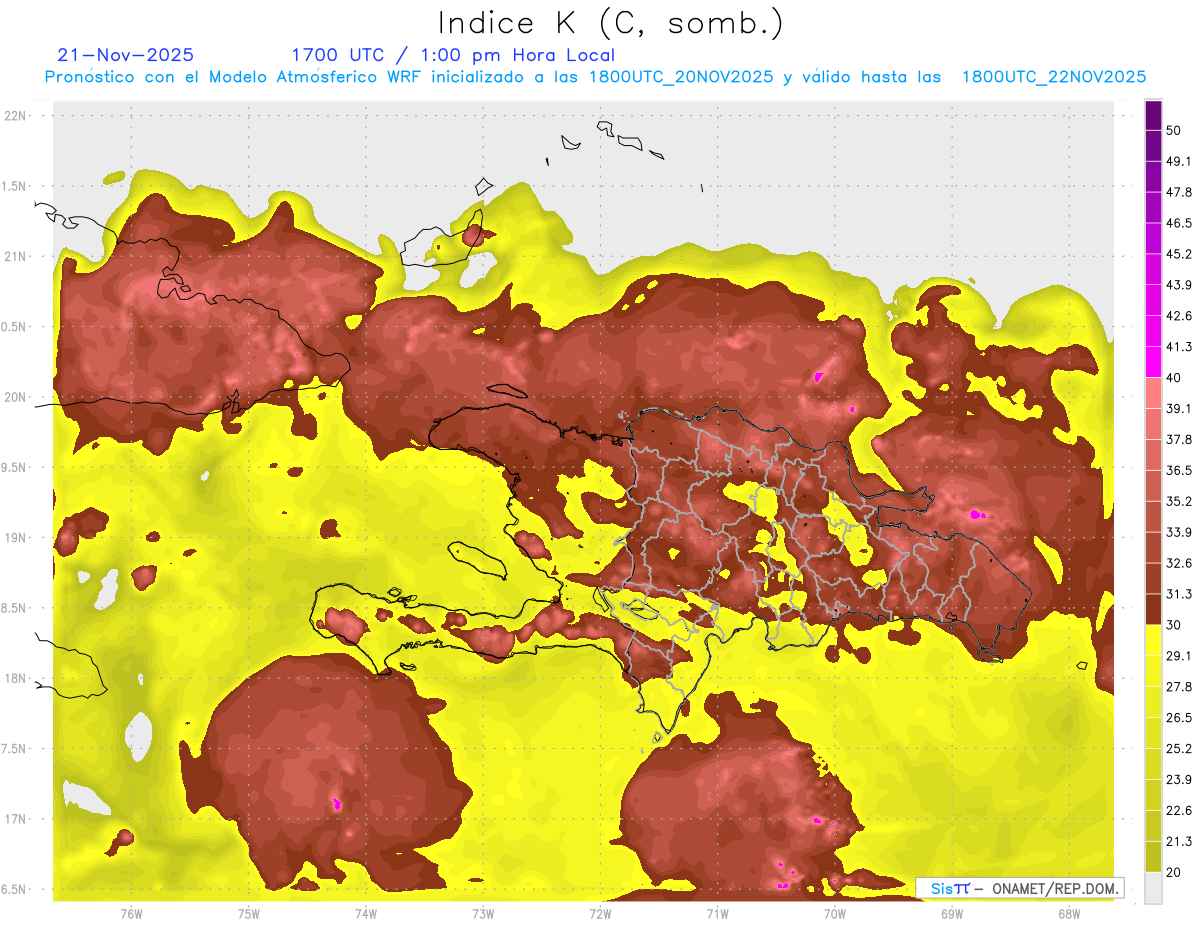Image resolution: width=1200 pixels, height=927 pixels.
Task: Click the dark brown swatch between 30 and 31.3
Action: click(1153, 609)
